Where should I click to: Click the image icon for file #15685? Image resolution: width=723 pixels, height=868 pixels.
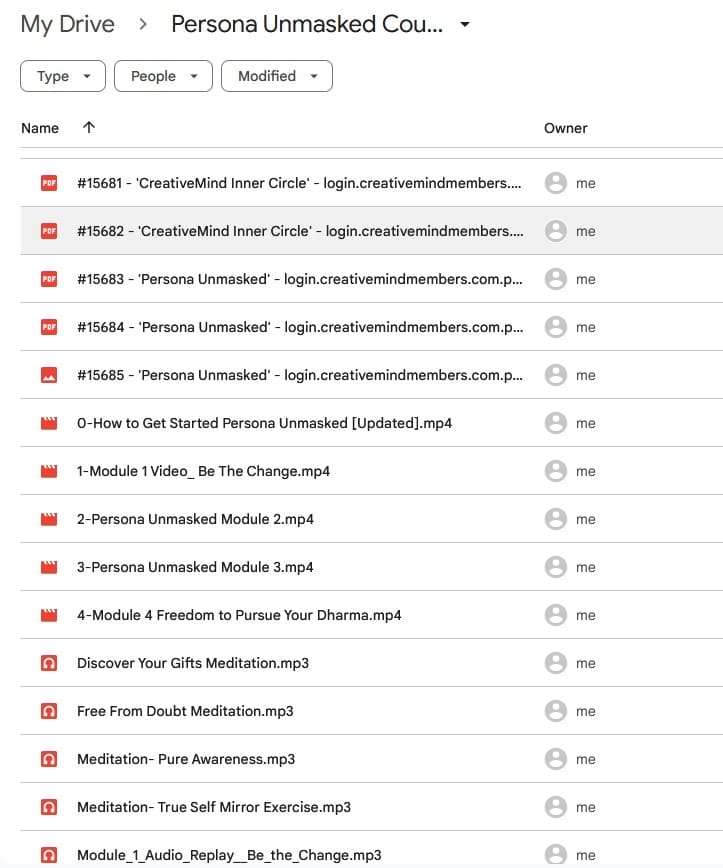(x=48, y=375)
